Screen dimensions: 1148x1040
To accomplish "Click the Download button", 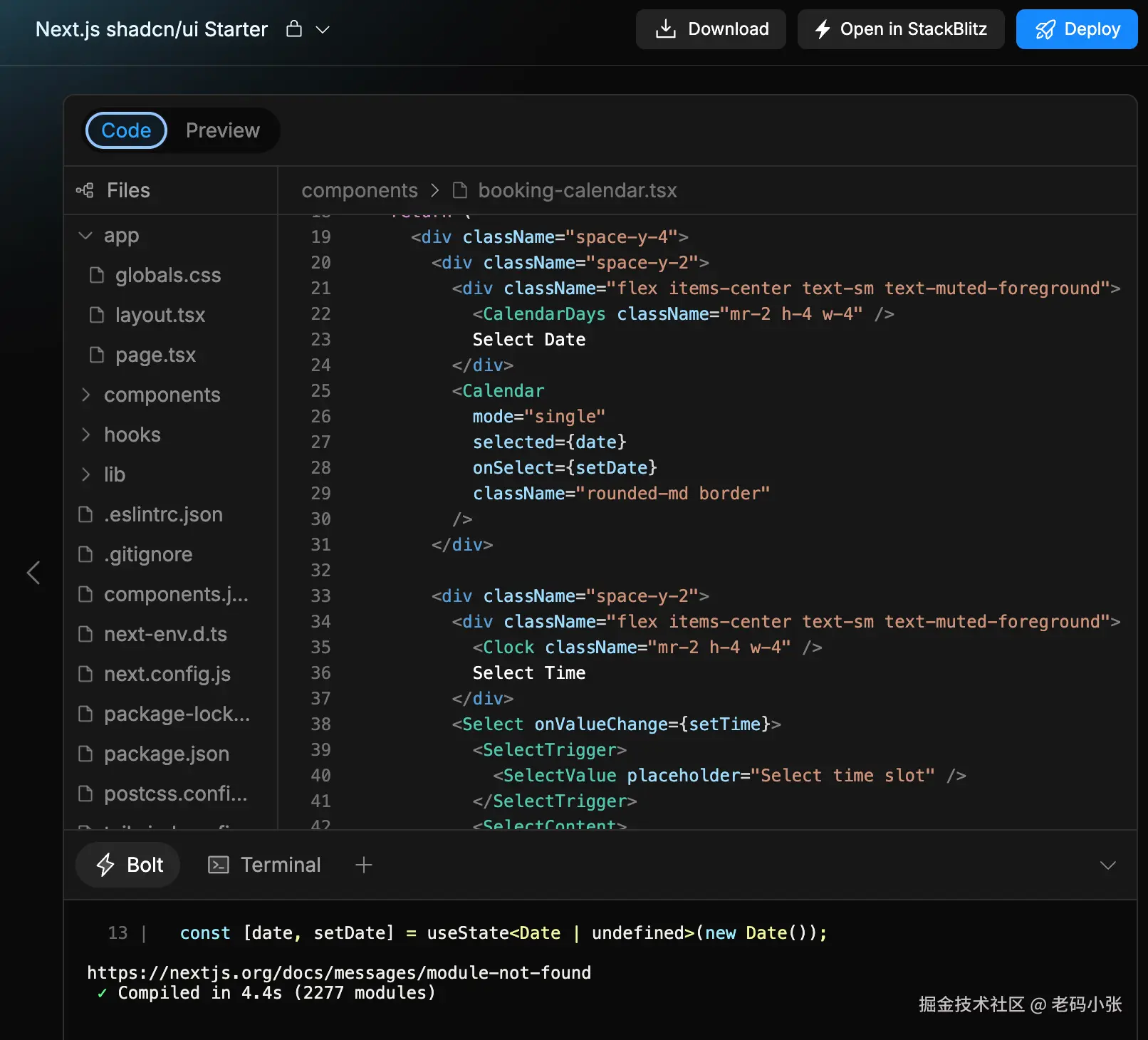I will click(x=710, y=29).
